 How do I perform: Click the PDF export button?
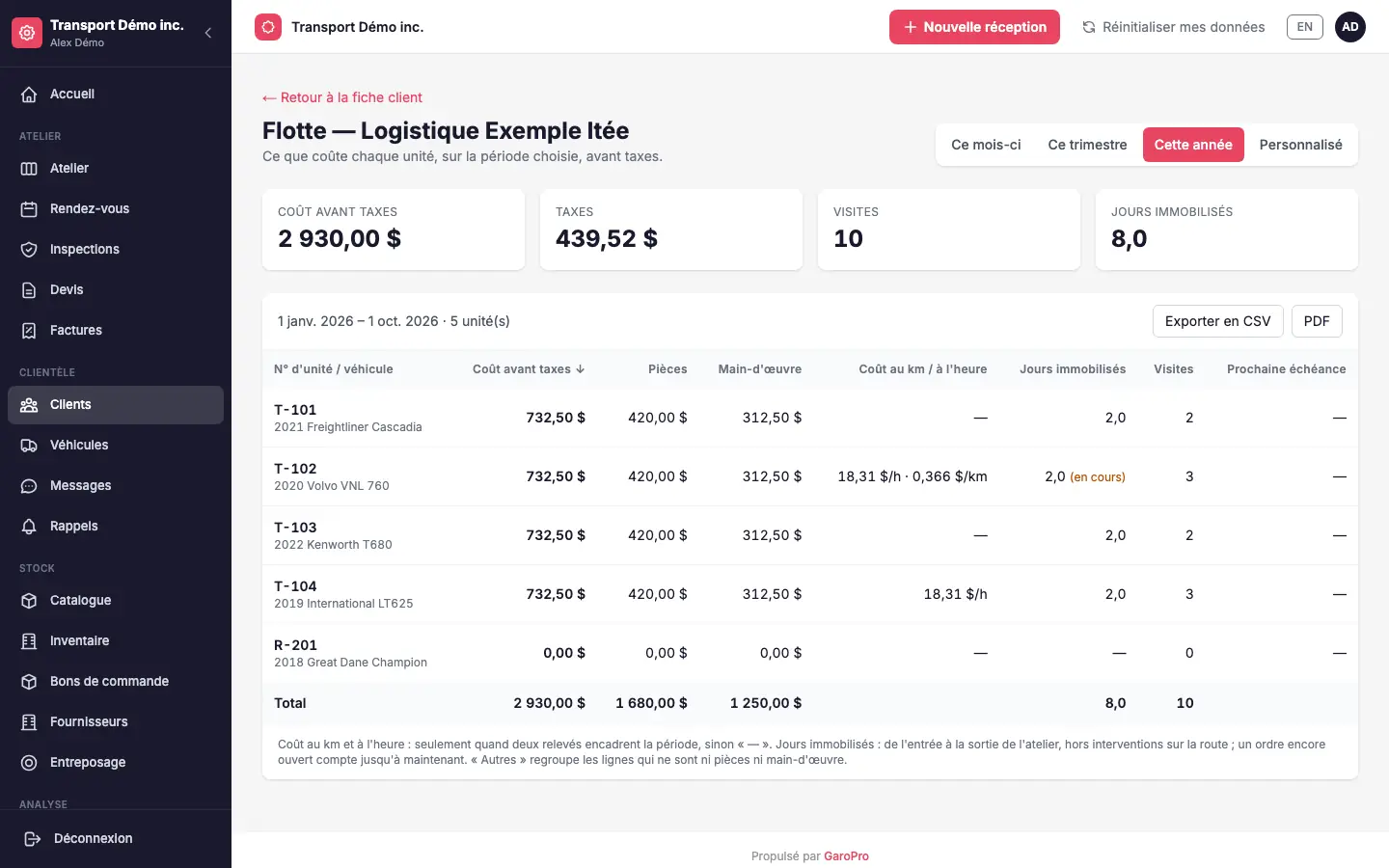[x=1317, y=321]
